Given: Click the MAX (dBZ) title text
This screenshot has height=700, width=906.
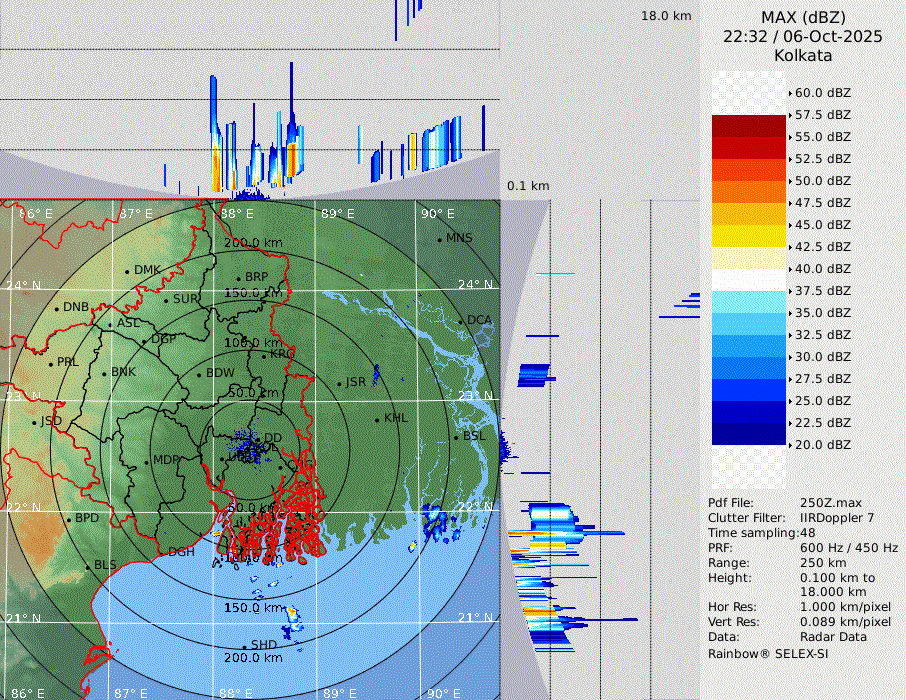Looking at the screenshot, I should 802,17.
